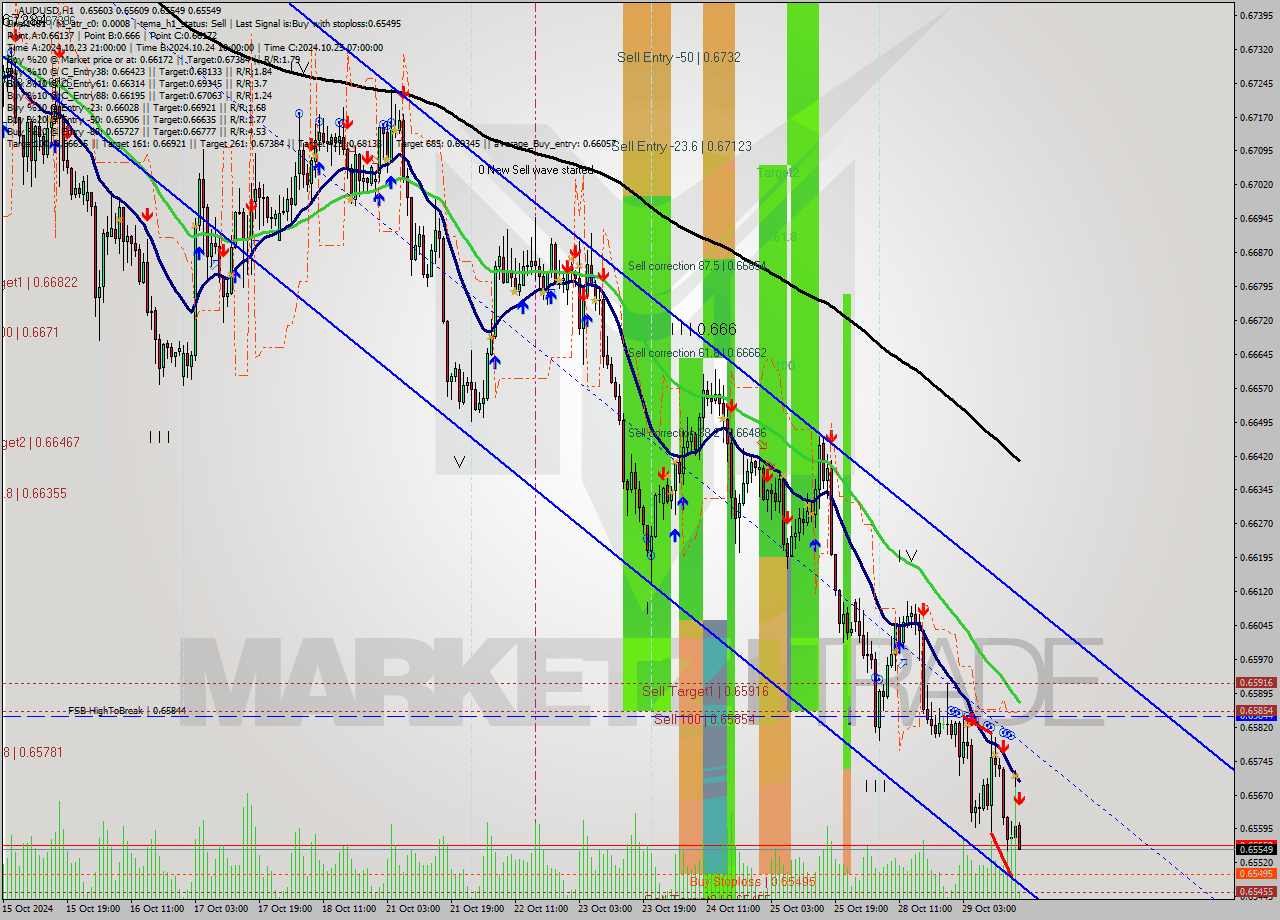Click the '17 Oct 03:00' time axis label
The image size is (1280, 920).
(x=220, y=909)
